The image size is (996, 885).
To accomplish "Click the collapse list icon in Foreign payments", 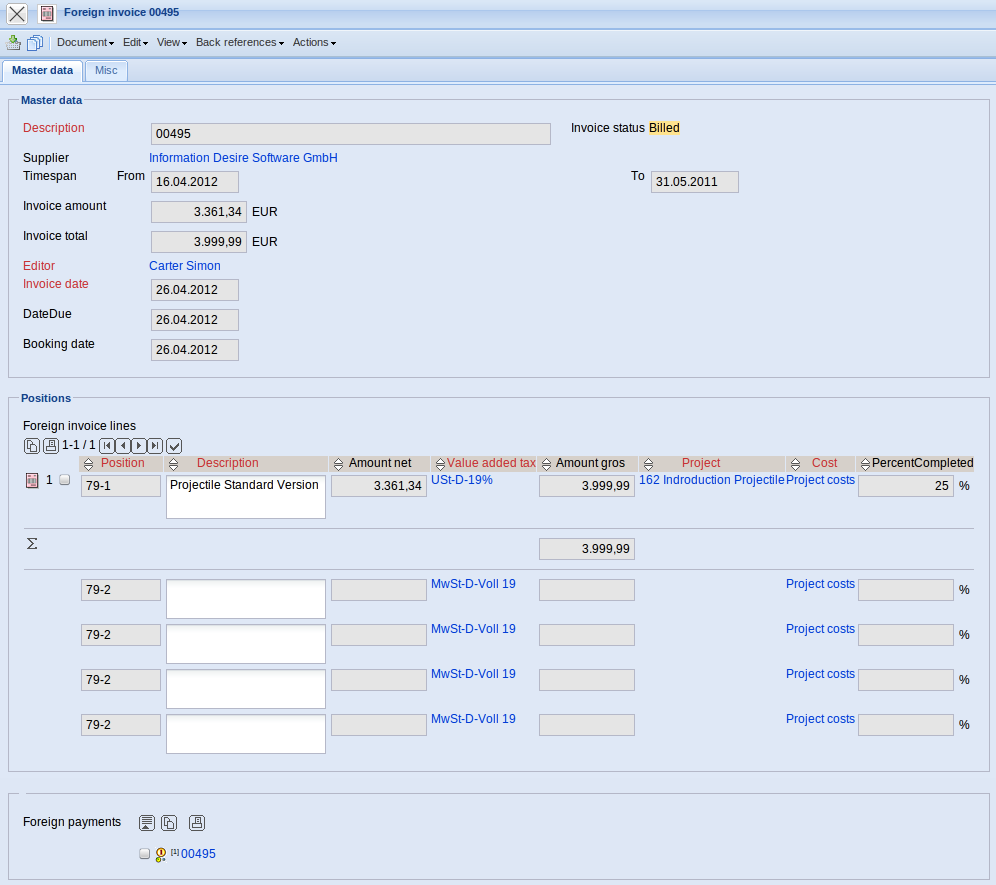I will pos(147,823).
